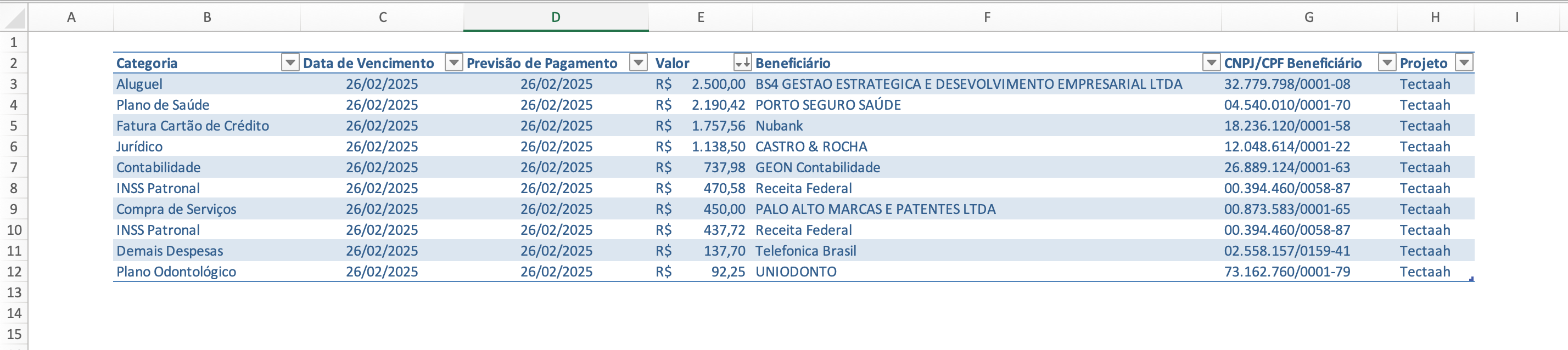Open the Categoria filter dropdown
The image size is (1568, 350).
(x=290, y=63)
